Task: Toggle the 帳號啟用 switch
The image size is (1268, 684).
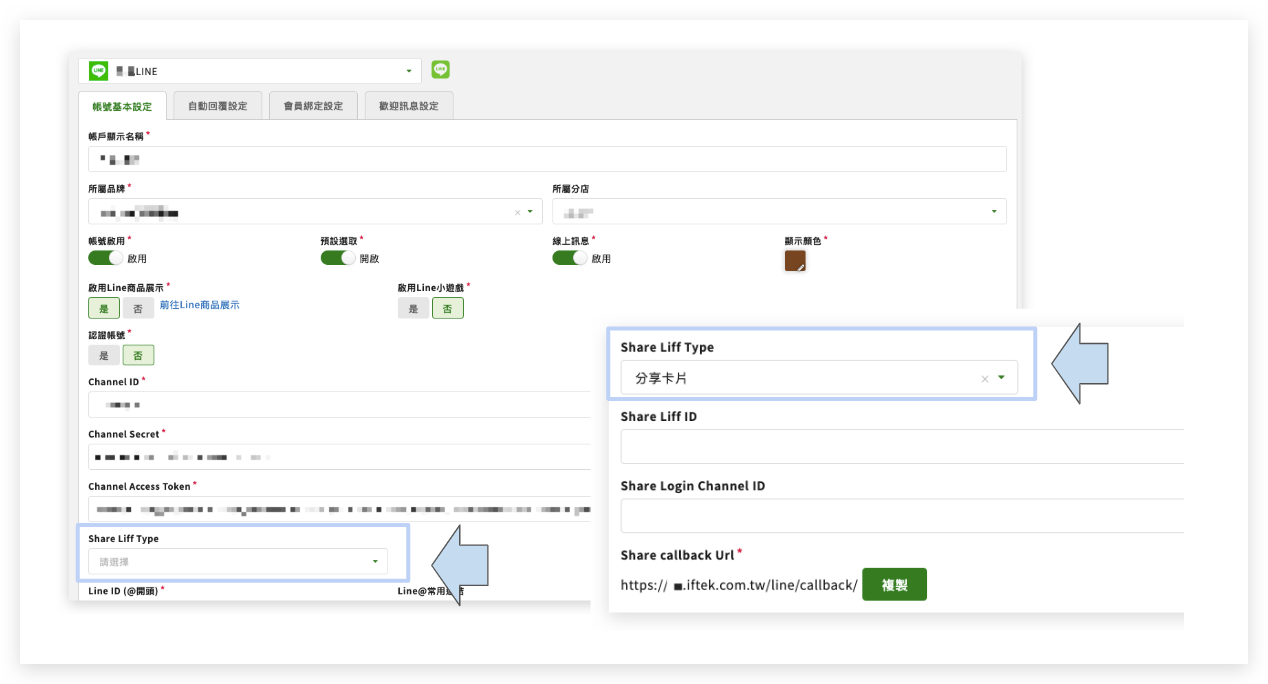Action: (x=105, y=258)
